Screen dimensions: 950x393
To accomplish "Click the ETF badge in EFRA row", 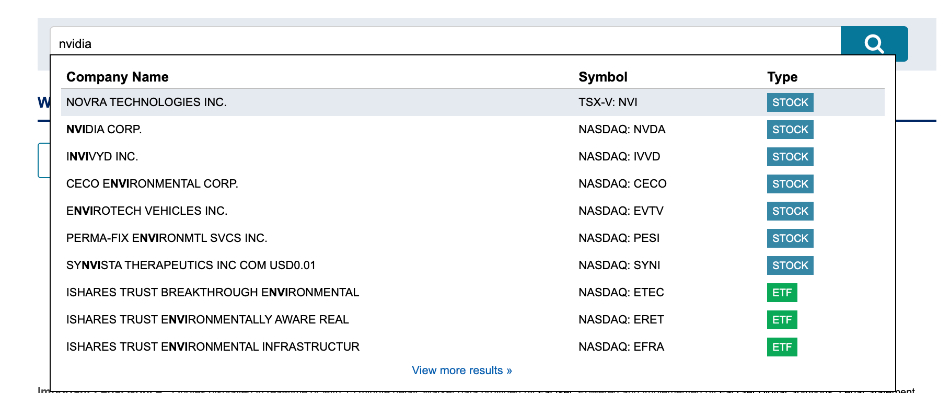I will pos(782,347).
